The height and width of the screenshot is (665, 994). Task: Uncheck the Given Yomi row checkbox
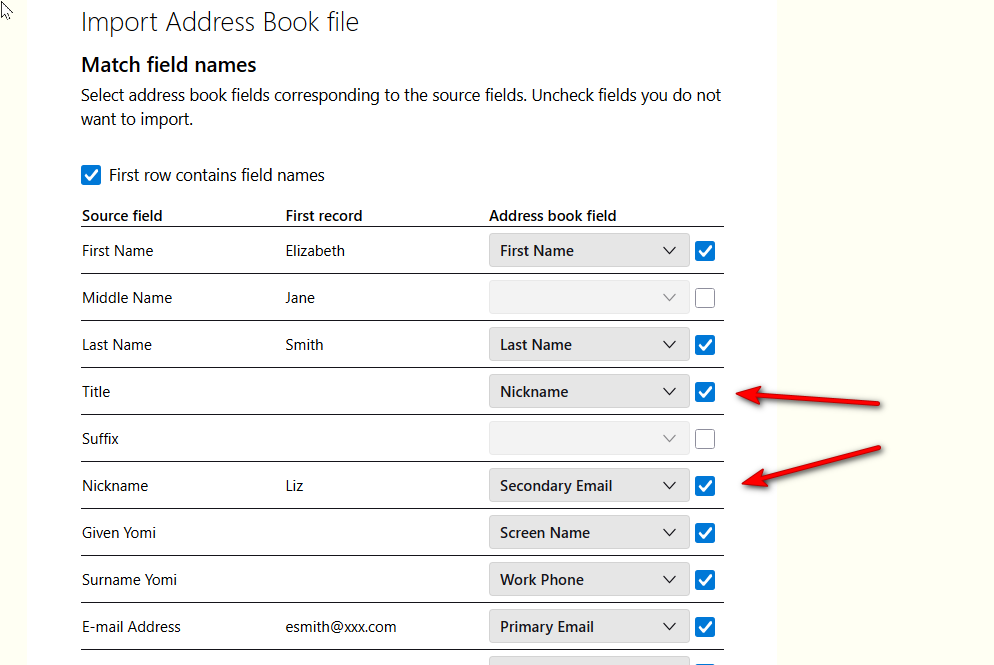tap(705, 533)
